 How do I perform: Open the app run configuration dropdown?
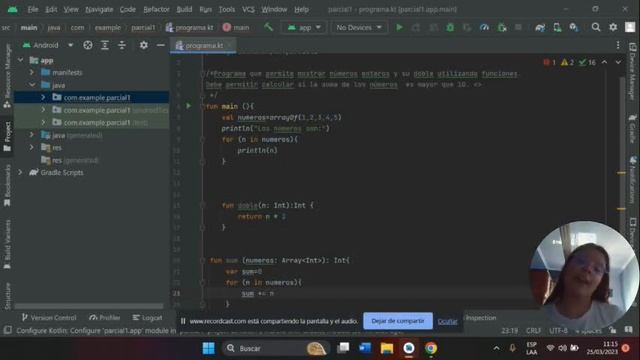[304, 27]
